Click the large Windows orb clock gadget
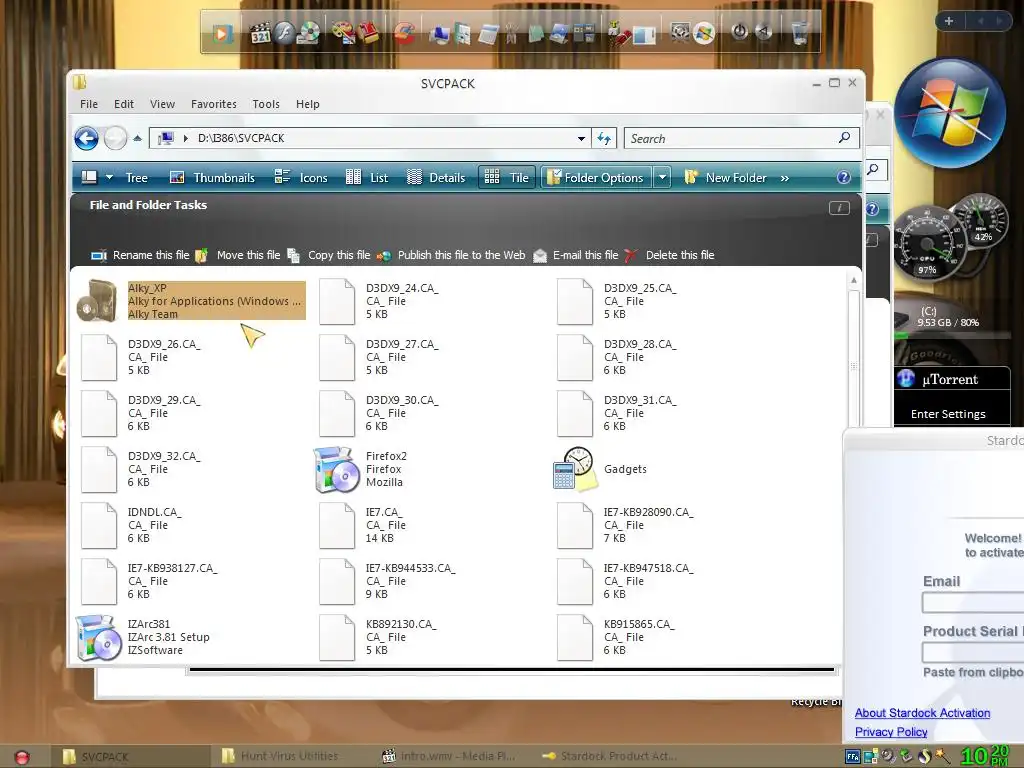The height and width of the screenshot is (768, 1024). click(950, 113)
